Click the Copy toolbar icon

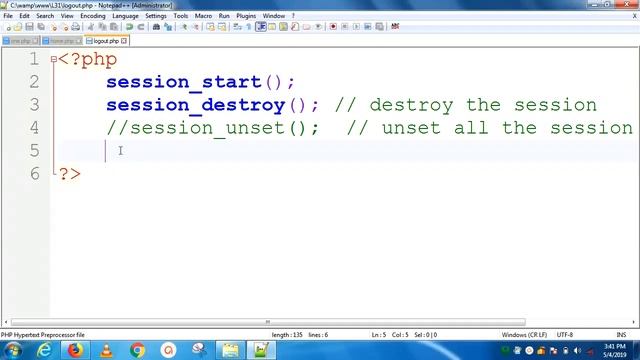(x=102, y=27)
